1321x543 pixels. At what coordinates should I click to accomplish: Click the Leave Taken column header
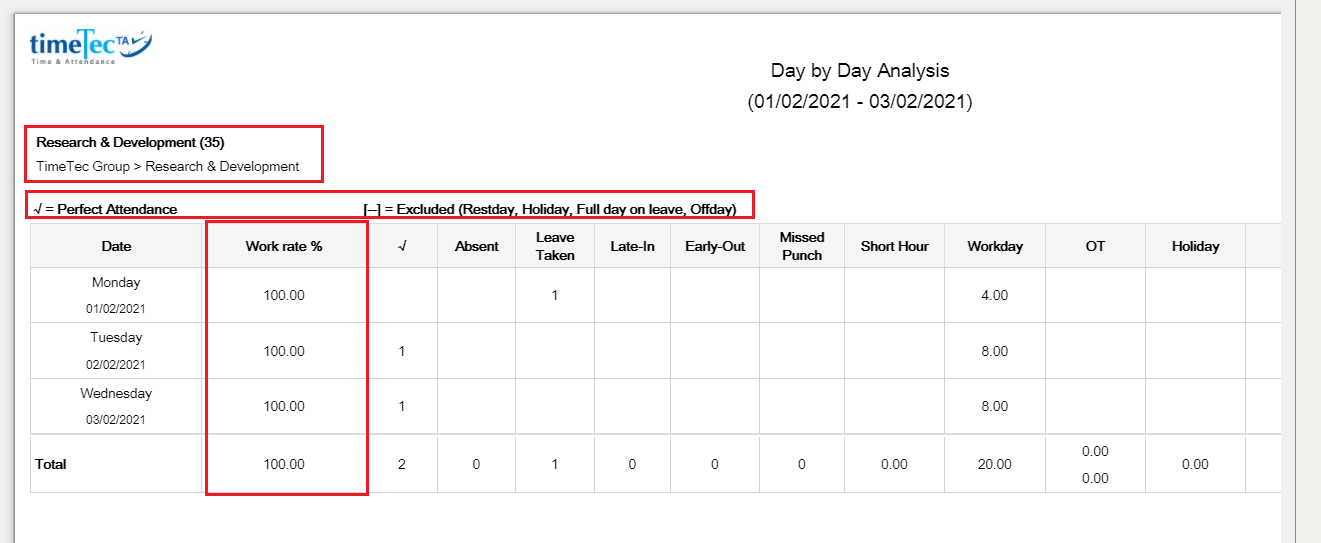point(555,246)
